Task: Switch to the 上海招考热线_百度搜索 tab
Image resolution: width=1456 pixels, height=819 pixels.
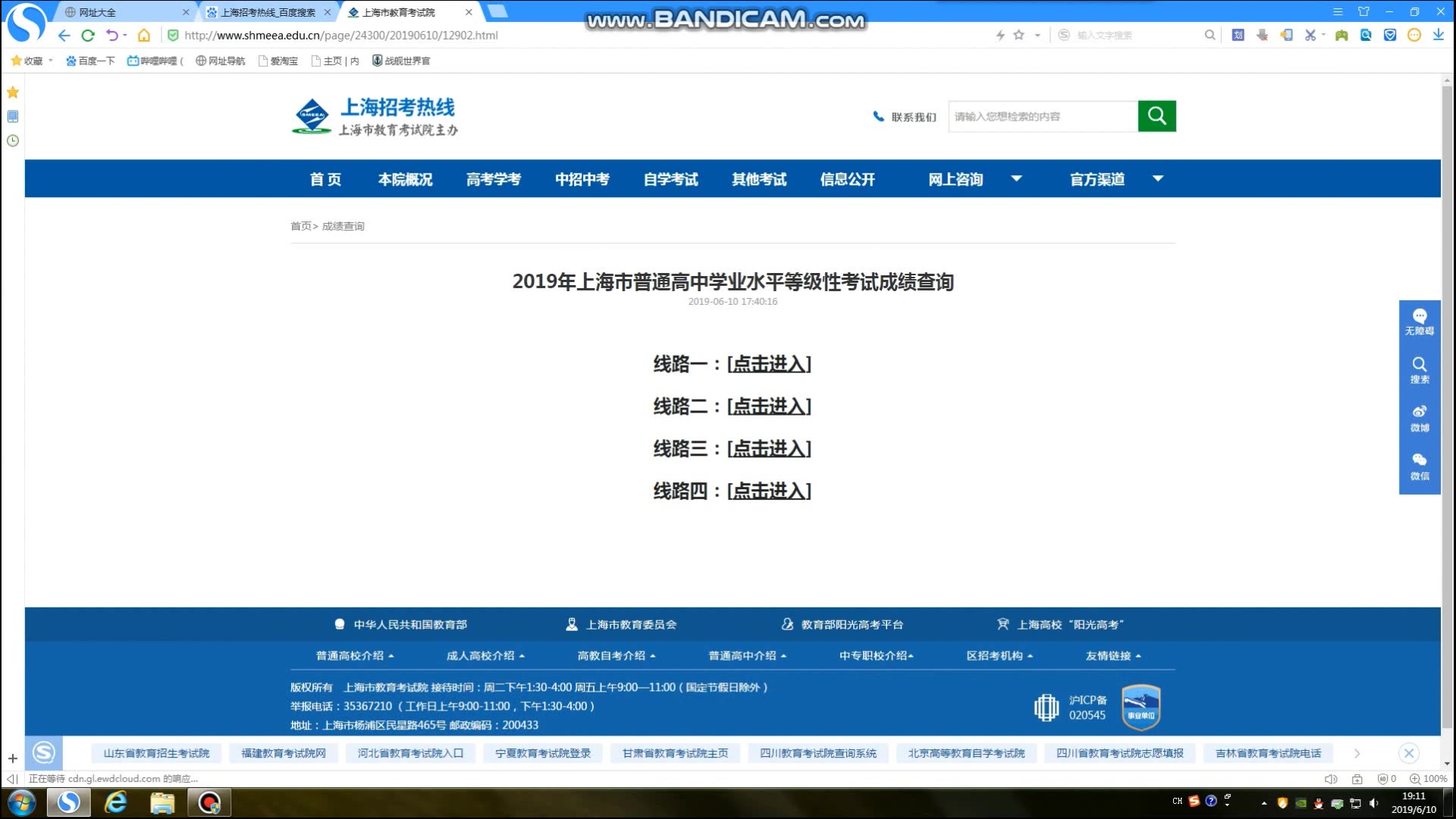Action: 267,12
